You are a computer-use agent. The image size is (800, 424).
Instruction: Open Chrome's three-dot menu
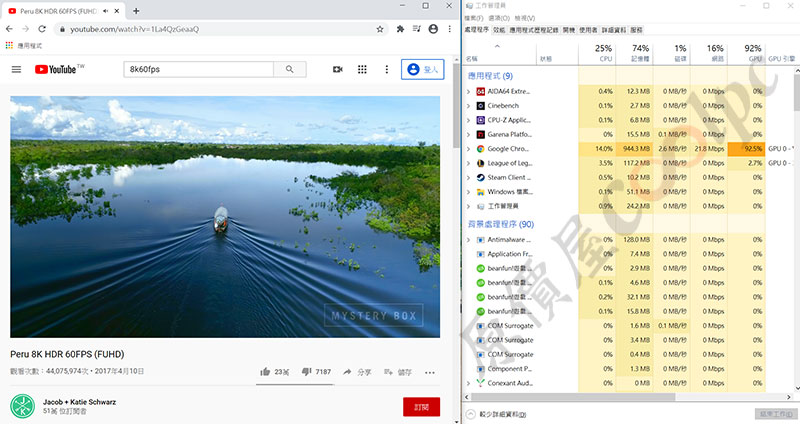[x=449, y=29]
